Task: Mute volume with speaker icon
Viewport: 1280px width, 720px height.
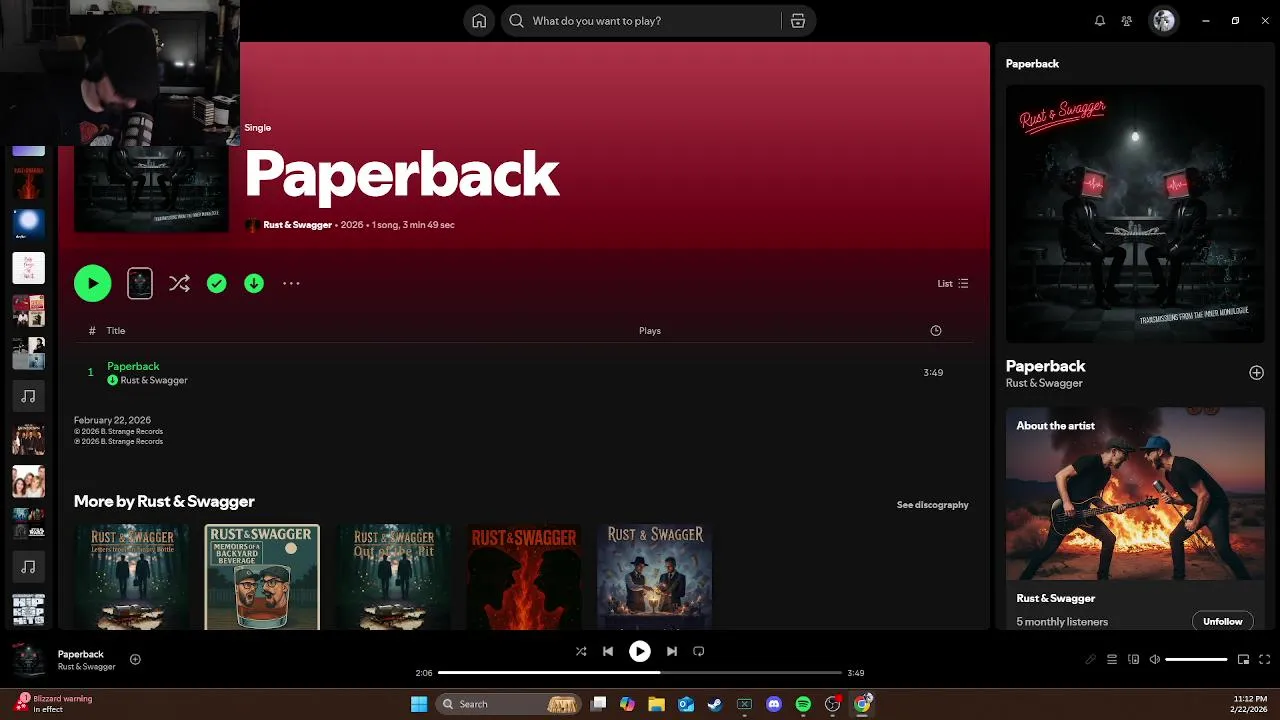Action: (1155, 659)
